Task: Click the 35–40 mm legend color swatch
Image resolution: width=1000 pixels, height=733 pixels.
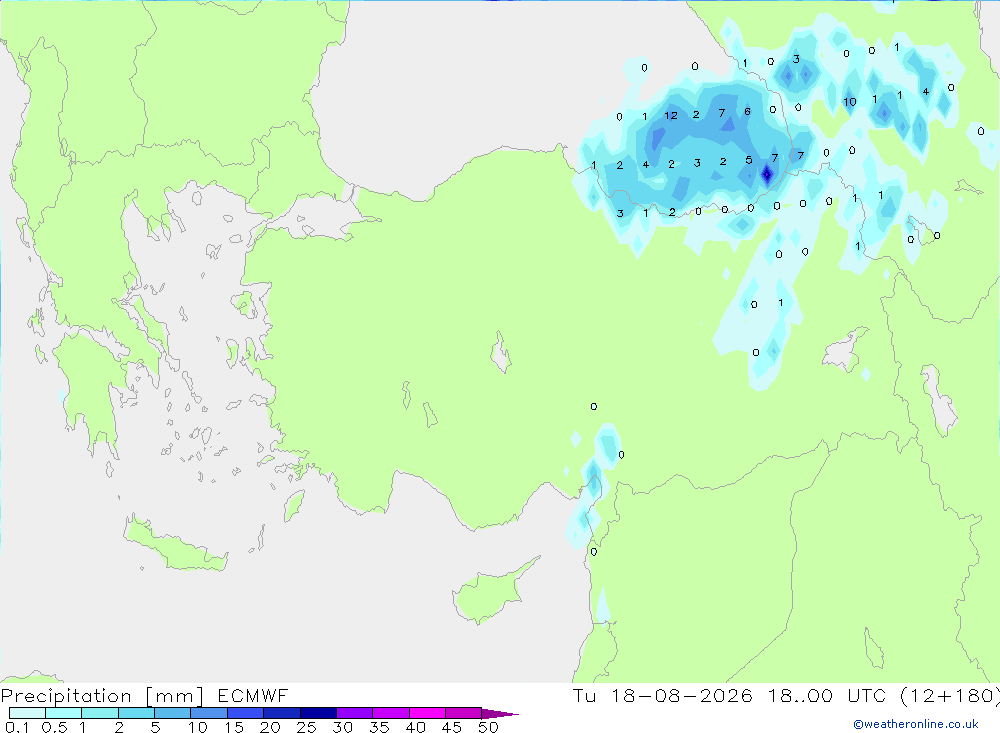Action: click(x=391, y=713)
